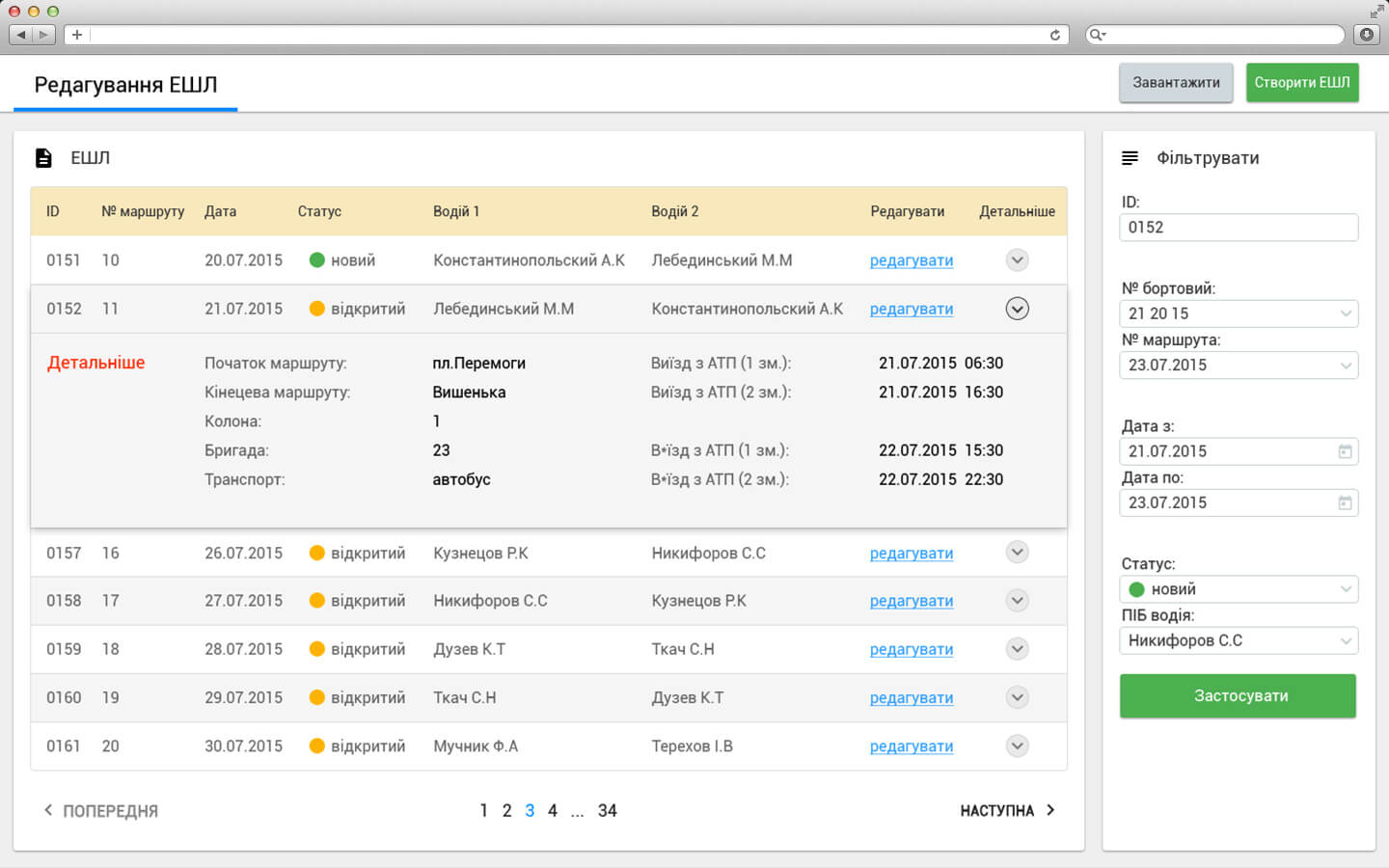
Task: Go to page 2
Action: tap(506, 811)
